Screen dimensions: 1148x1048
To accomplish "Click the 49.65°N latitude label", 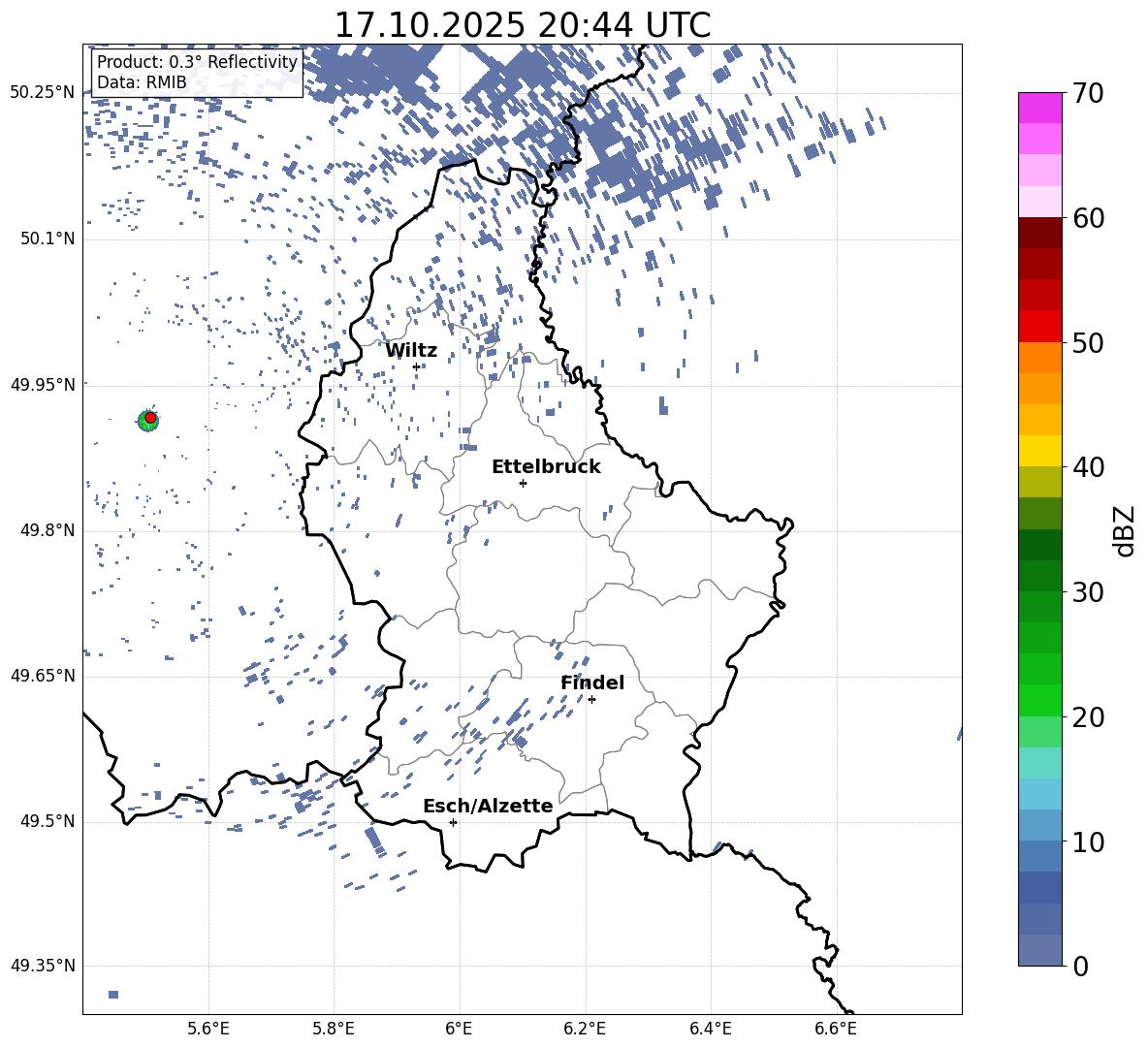I will pyautogui.click(x=43, y=676).
